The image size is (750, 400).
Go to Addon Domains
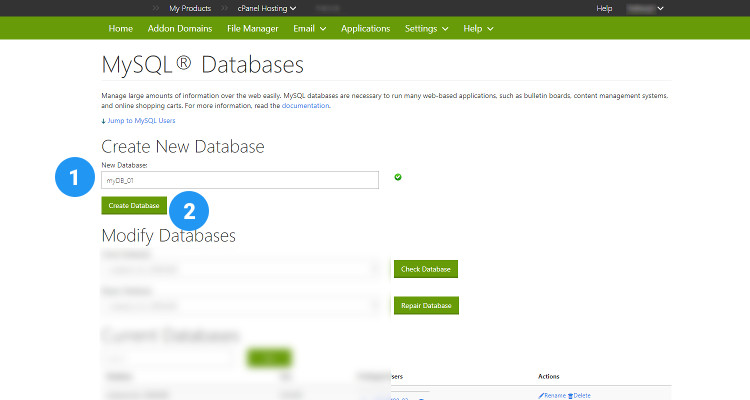[x=180, y=29]
